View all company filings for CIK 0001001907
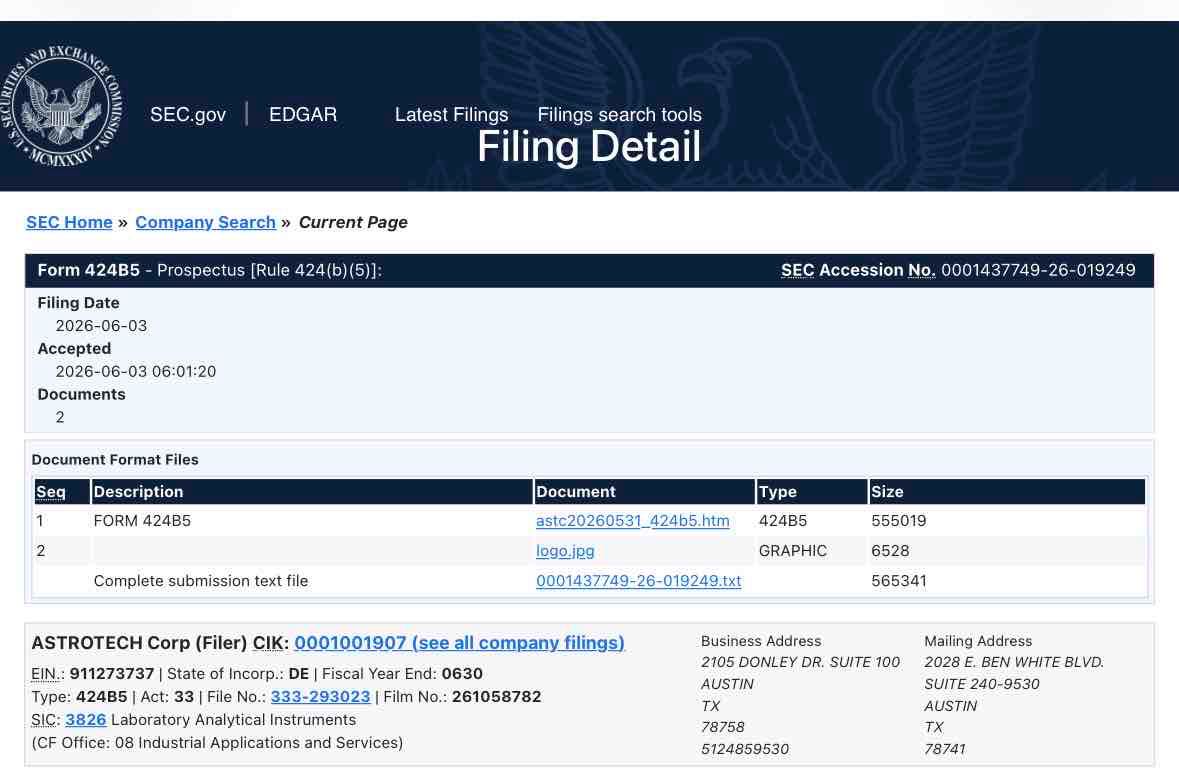1179x775 pixels. tap(459, 643)
